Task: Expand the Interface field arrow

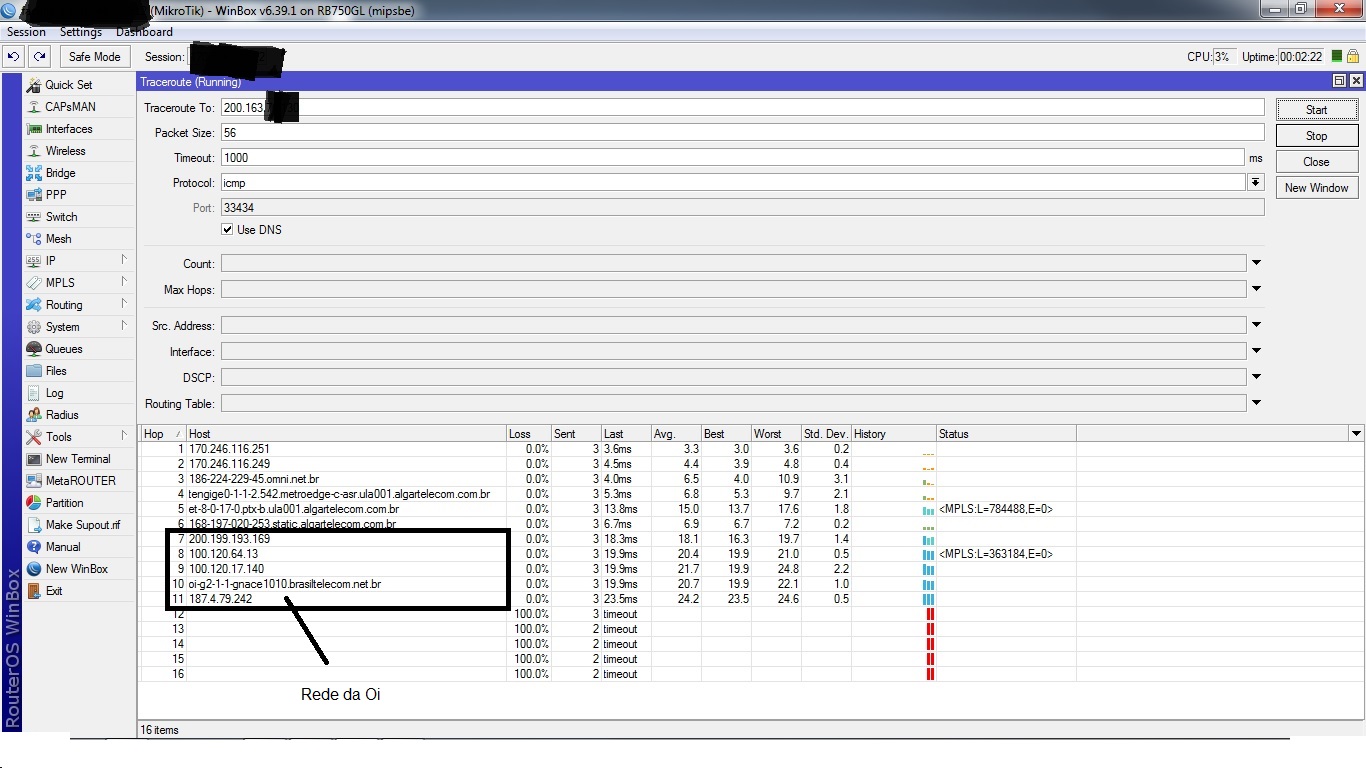Action: [x=1256, y=351]
